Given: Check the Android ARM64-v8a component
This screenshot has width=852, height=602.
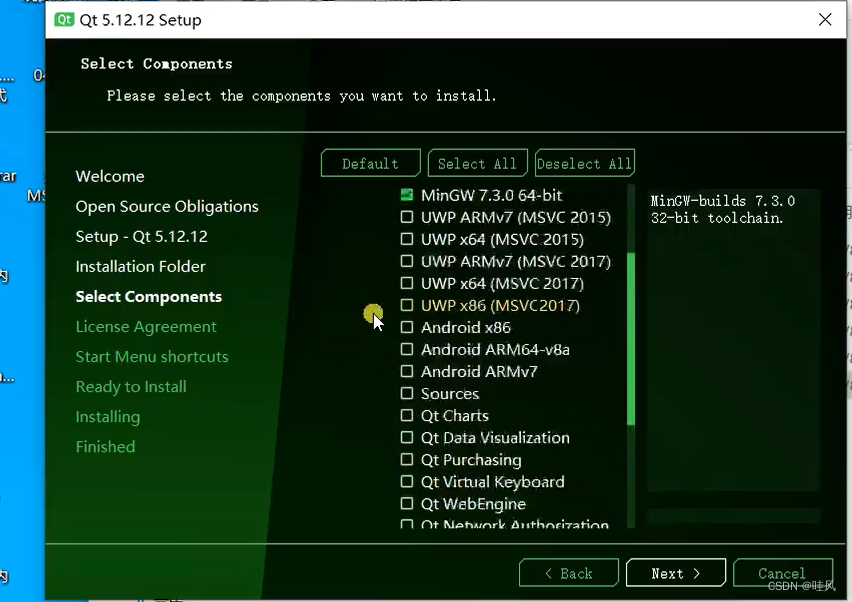Looking at the screenshot, I should point(406,349).
